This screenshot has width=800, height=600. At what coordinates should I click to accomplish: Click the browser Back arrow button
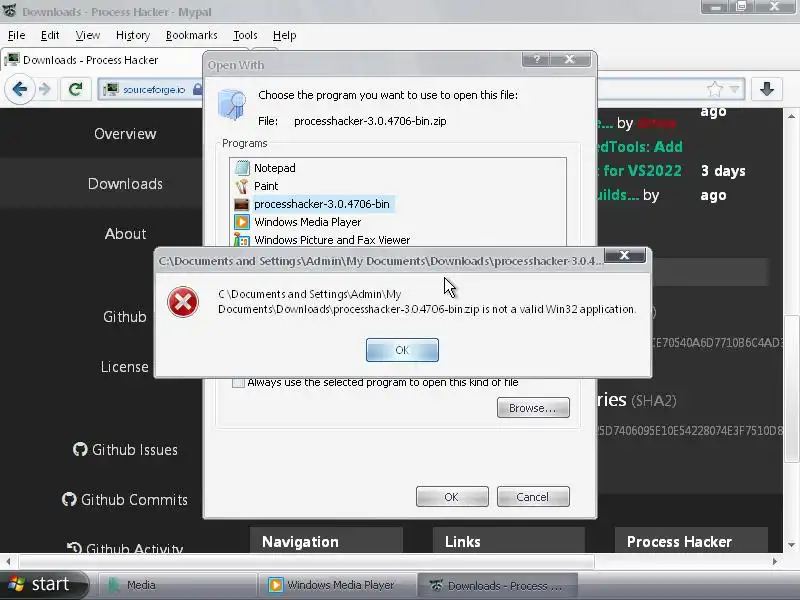(20, 89)
